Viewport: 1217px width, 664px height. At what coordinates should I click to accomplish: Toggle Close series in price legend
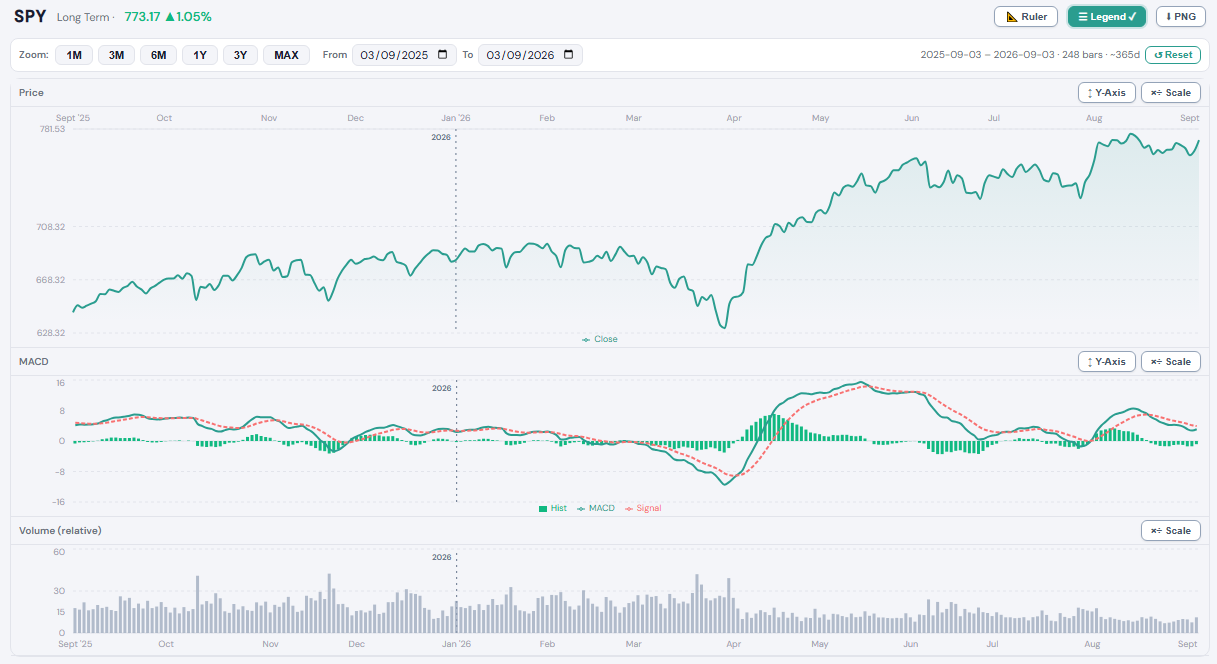click(x=600, y=339)
